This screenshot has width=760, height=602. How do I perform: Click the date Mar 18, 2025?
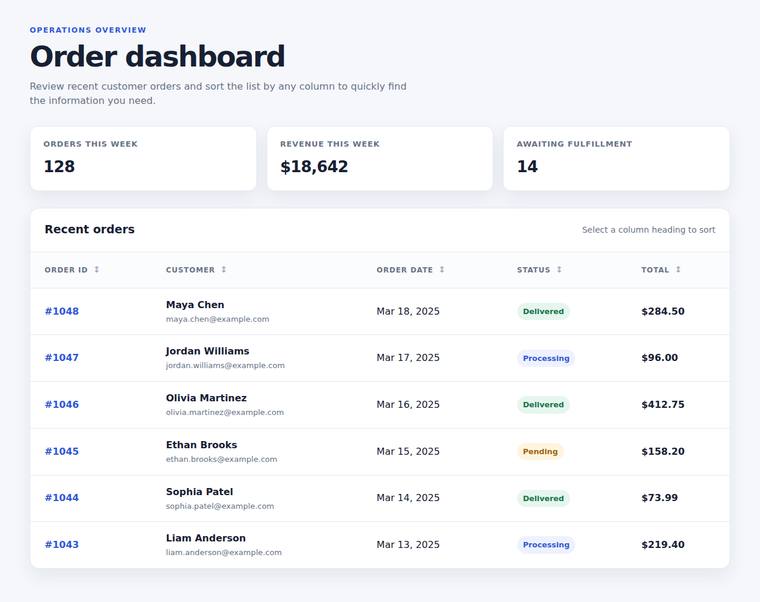pyautogui.click(x=408, y=311)
